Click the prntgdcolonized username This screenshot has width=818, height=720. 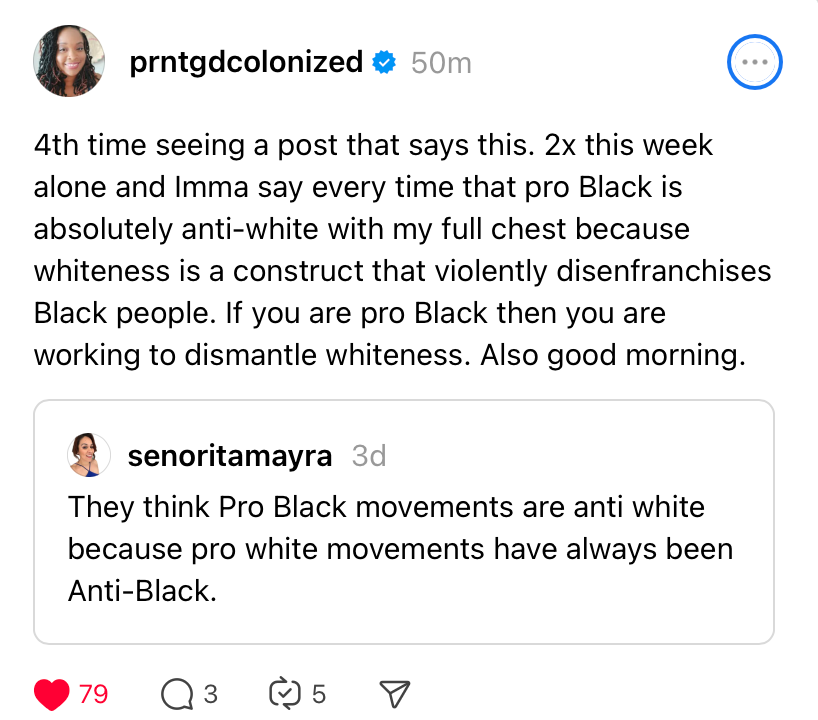(246, 62)
